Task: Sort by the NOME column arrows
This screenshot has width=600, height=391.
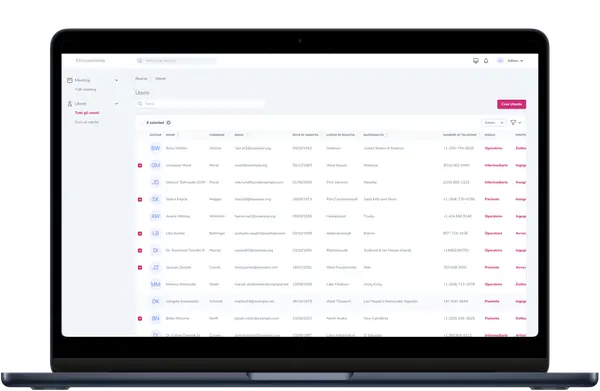Action: (x=178, y=135)
